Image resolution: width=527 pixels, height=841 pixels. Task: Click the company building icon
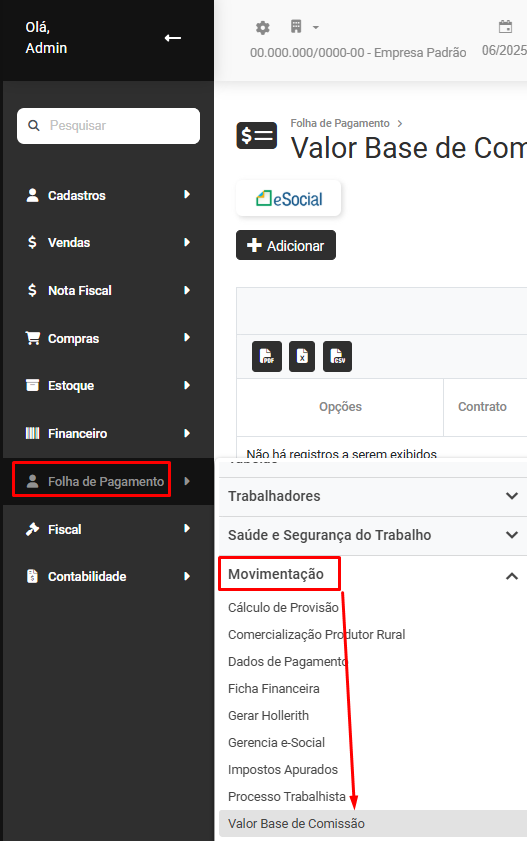[x=296, y=26]
